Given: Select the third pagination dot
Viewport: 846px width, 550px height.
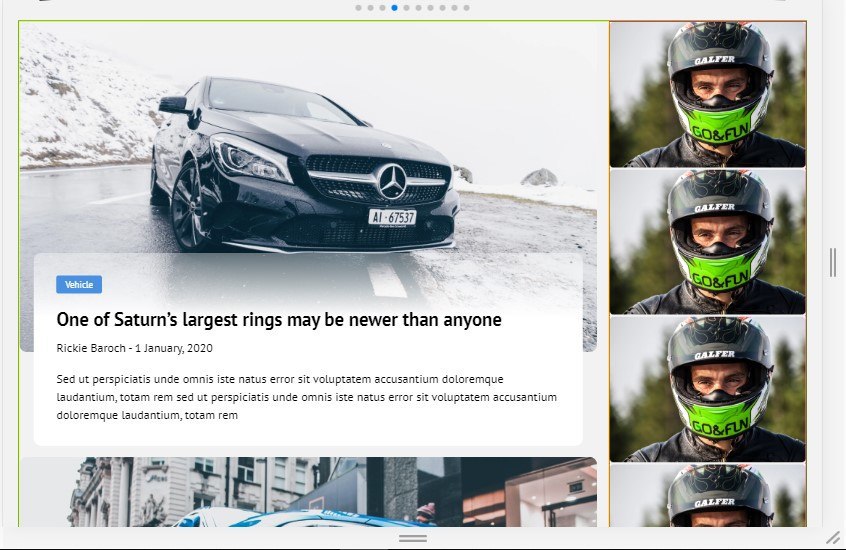Looking at the screenshot, I should click(x=383, y=8).
